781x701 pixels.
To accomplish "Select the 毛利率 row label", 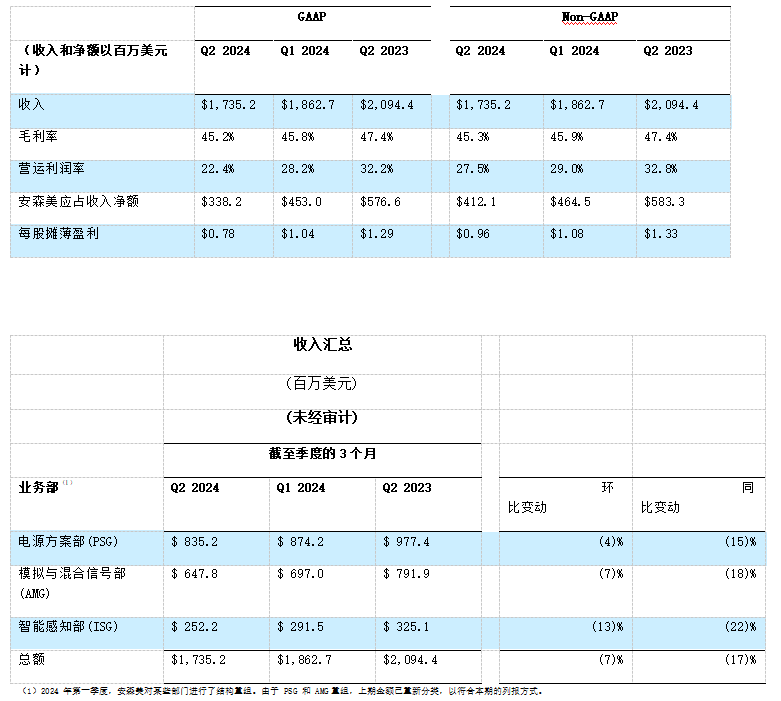I will tap(39, 136).
